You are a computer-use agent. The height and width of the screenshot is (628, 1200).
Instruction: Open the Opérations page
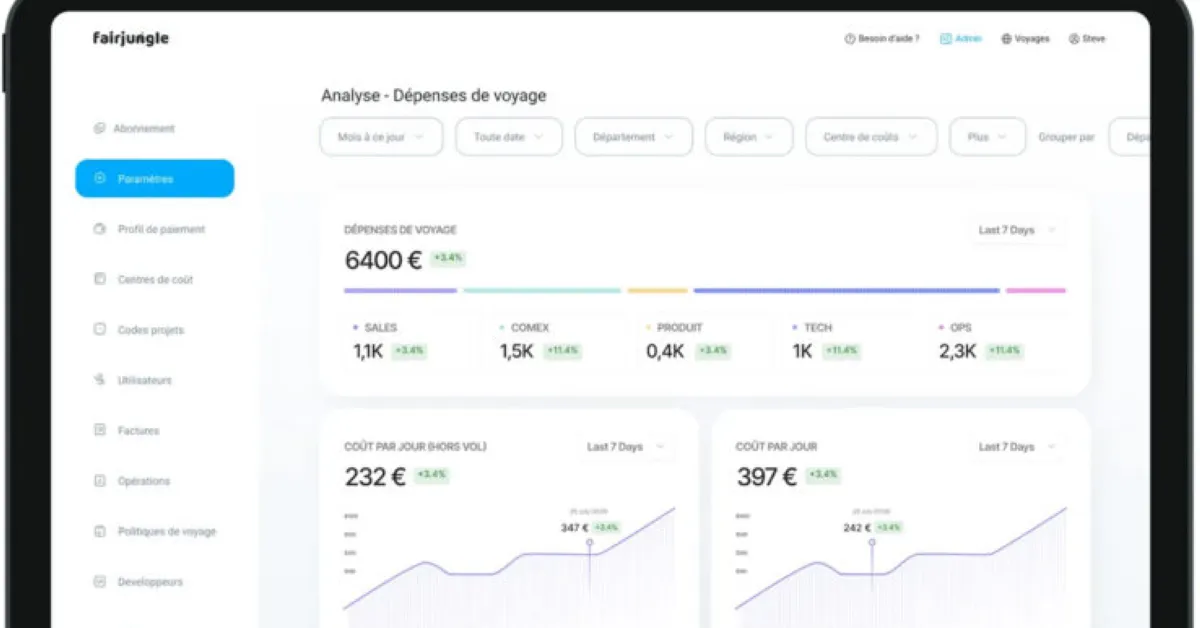(x=143, y=481)
